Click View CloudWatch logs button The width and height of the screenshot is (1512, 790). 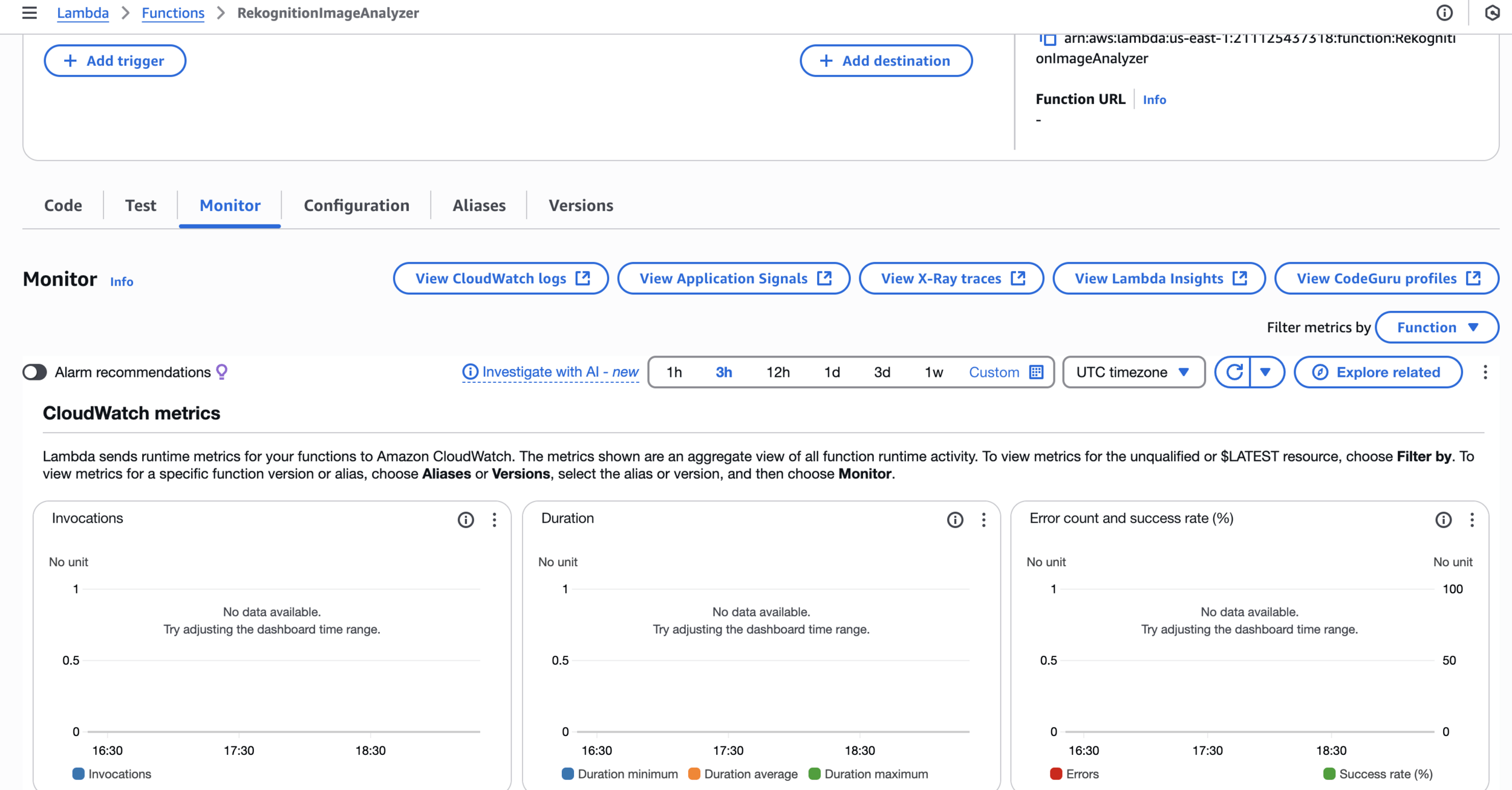[x=501, y=278]
